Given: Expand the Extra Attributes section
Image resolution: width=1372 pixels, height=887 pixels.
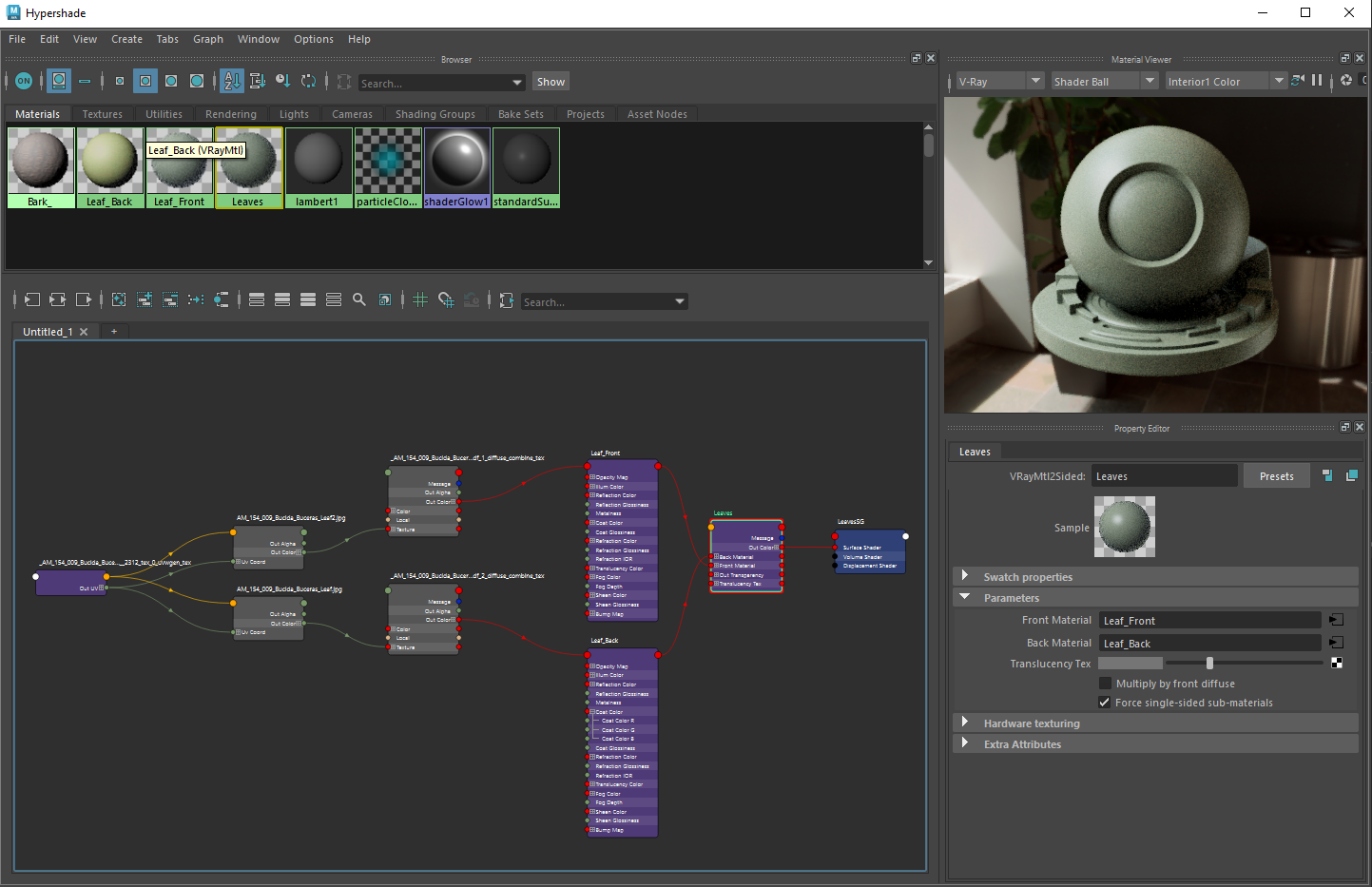Looking at the screenshot, I should coord(965,743).
